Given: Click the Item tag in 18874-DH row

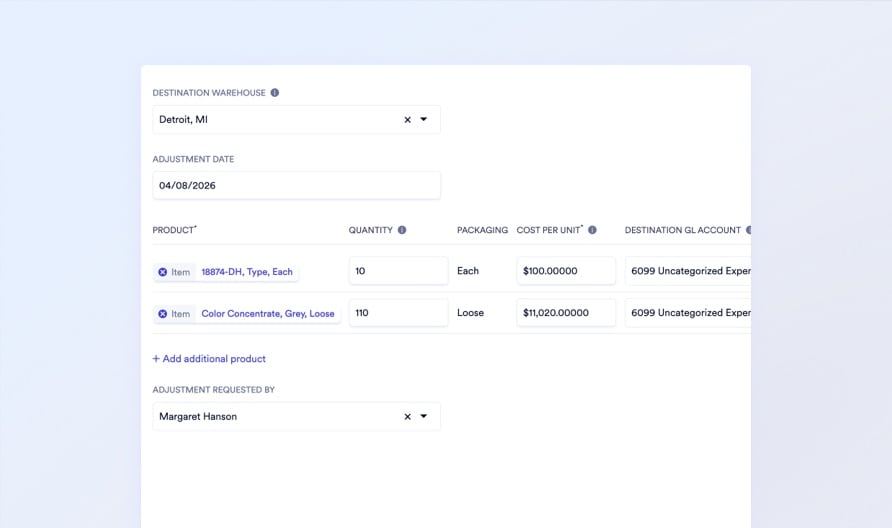Looking at the screenshot, I should [181, 272].
